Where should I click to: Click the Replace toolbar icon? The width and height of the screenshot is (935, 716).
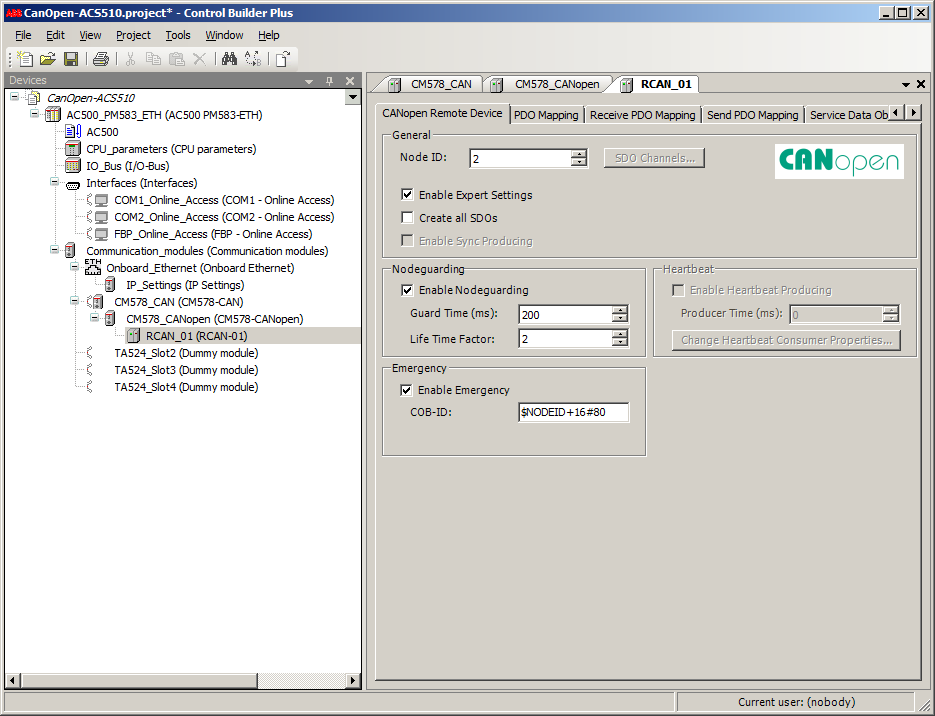(x=252, y=59)
